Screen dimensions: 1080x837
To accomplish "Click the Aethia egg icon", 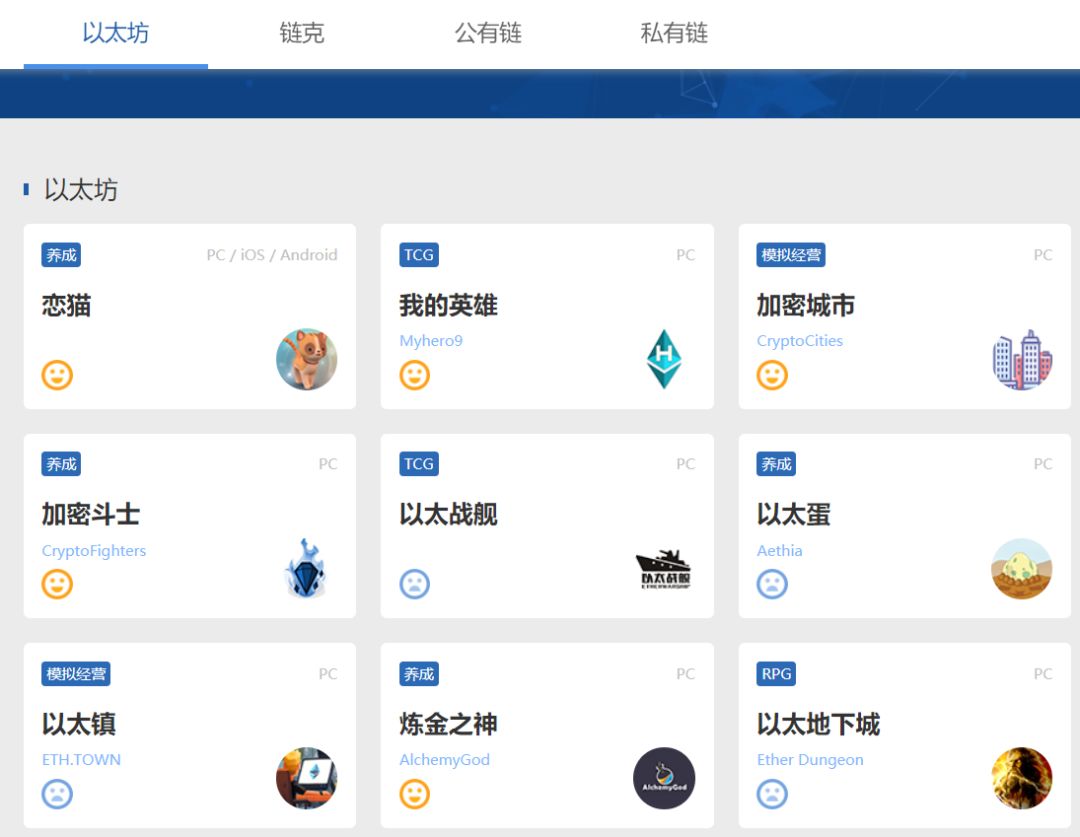I will click(x=1022, y=568).
